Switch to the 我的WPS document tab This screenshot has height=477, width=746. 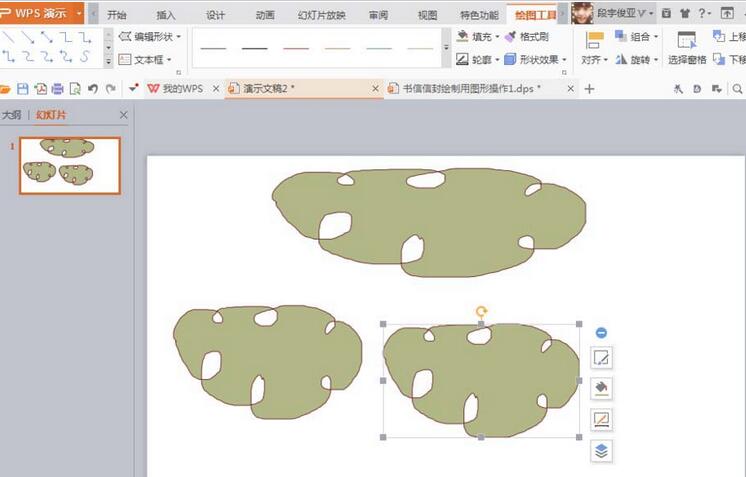tap(176, 88)
